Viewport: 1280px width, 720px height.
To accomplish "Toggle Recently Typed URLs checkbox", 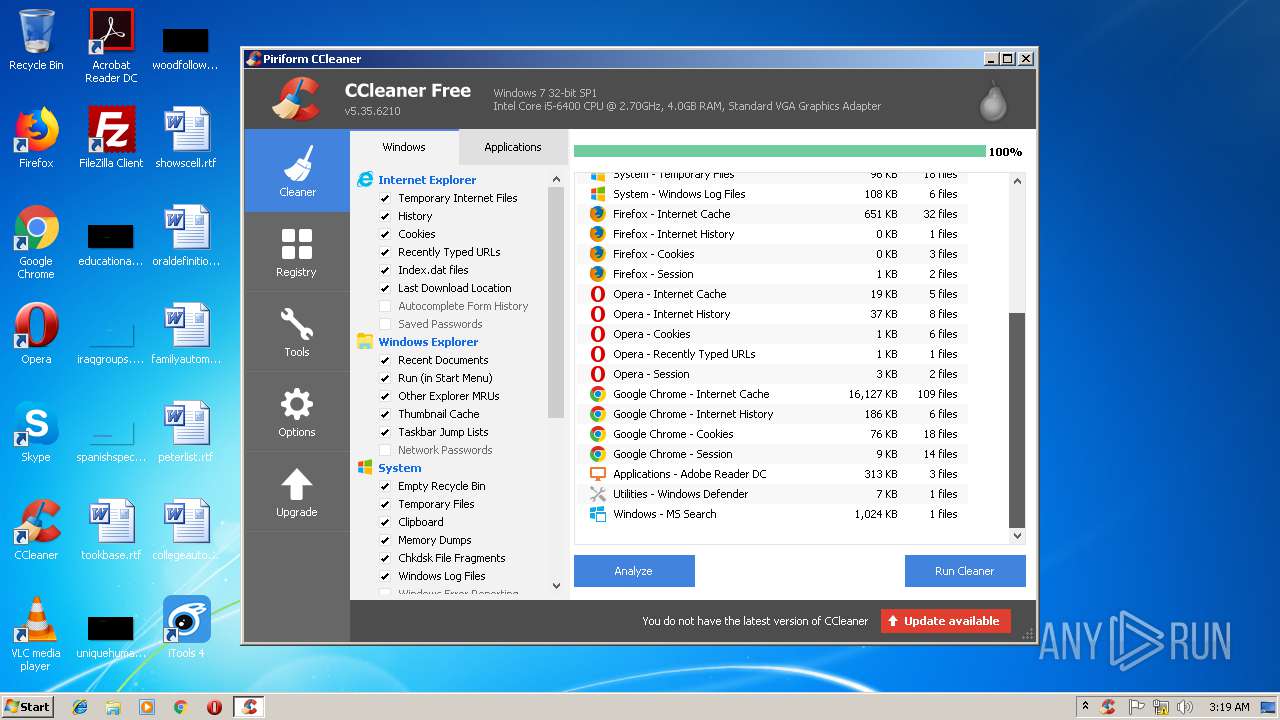I will tap(385, 252).
